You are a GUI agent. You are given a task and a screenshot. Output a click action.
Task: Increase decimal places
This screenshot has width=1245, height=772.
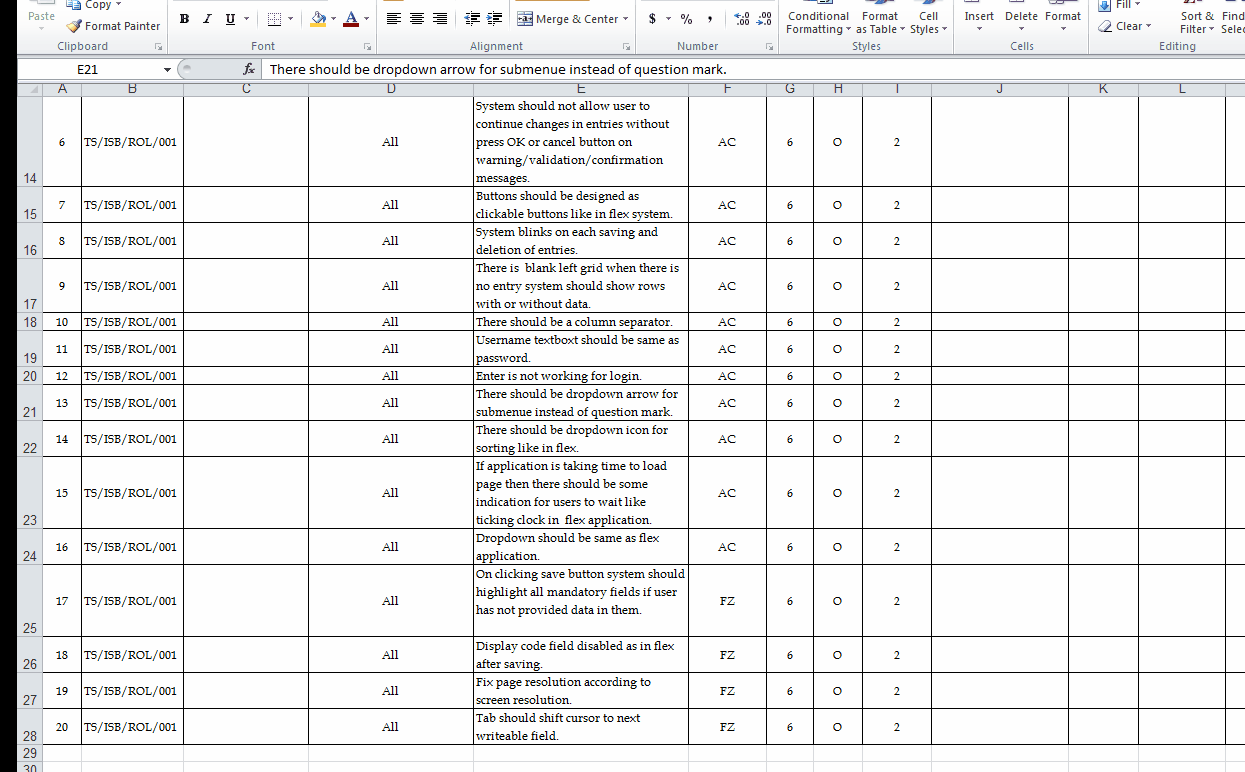point(741,19)
